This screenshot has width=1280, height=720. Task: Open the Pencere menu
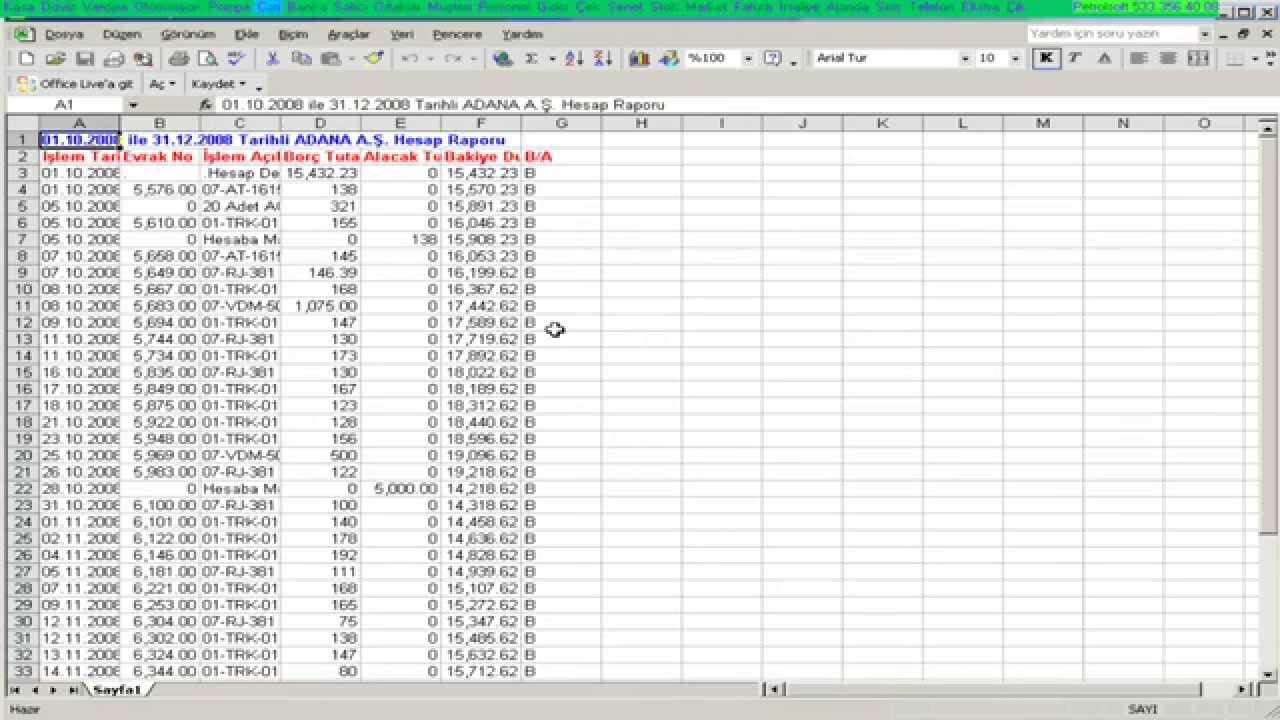[457, 34]
